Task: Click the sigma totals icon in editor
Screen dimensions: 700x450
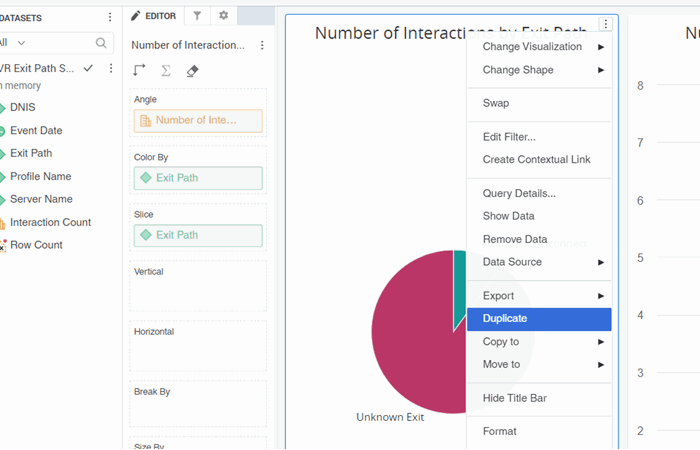Action: (166, 71)
